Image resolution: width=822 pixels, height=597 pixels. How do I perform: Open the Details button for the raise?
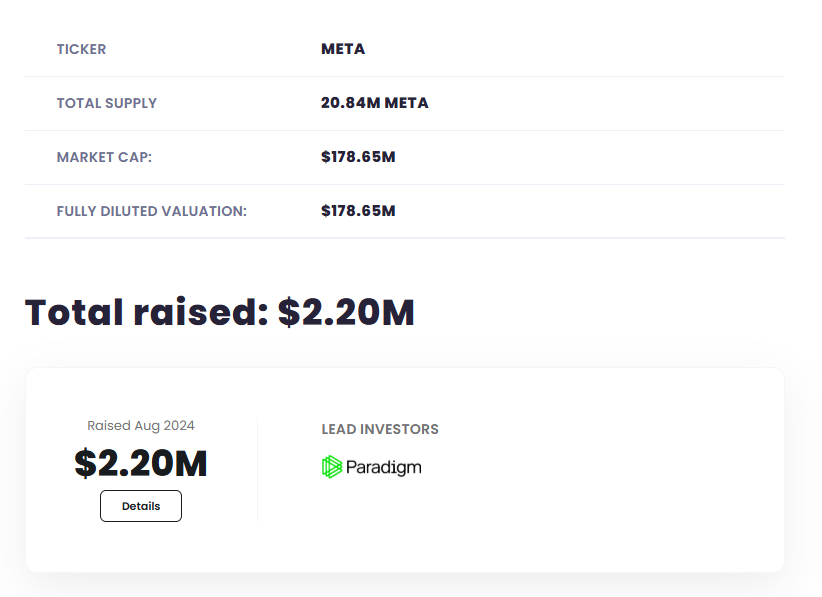point(141,506)
